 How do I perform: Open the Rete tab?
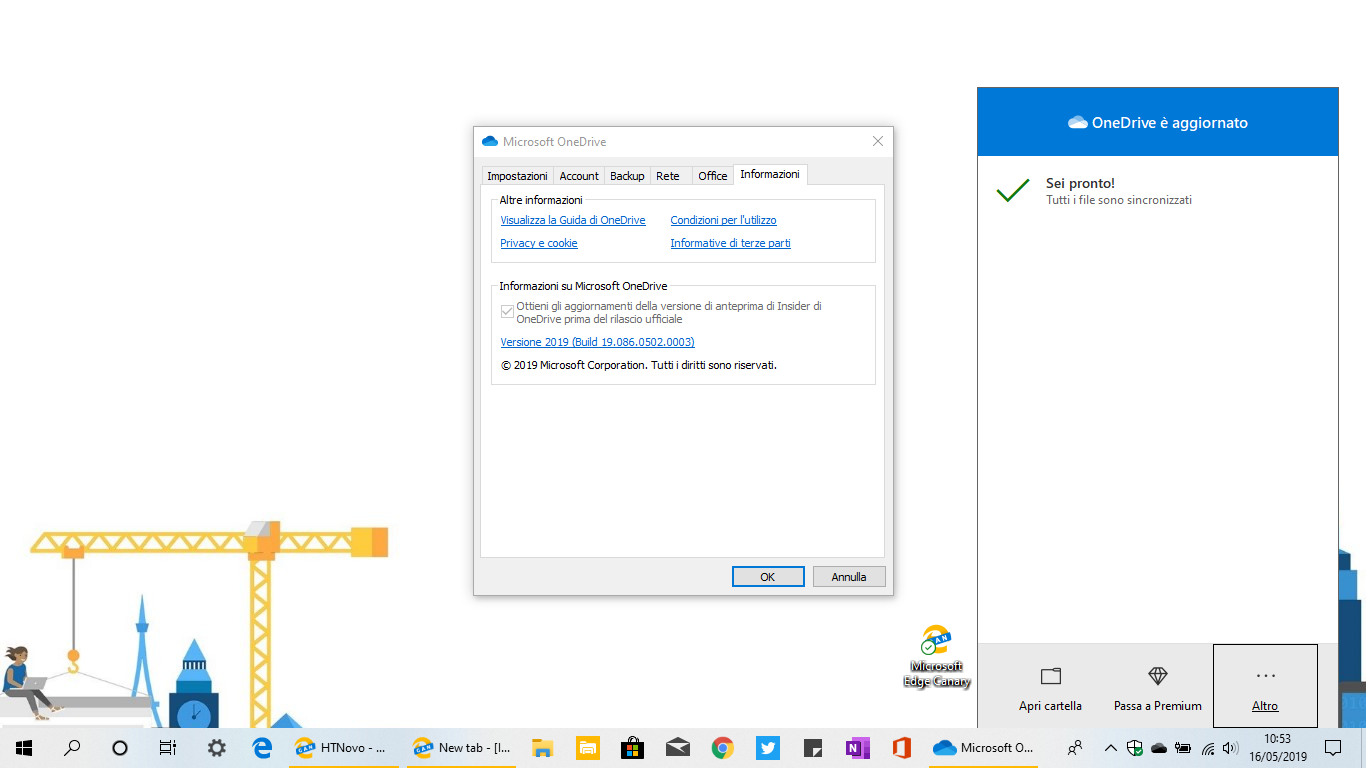pos(668,176)
